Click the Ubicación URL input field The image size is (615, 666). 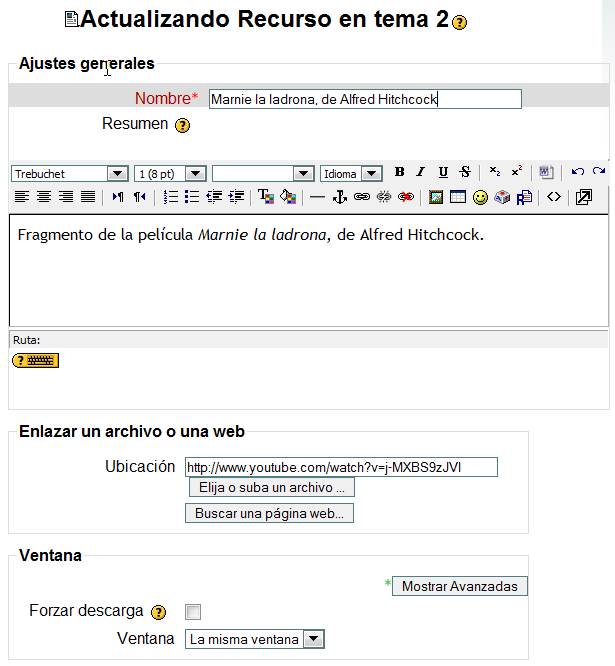pyautogui.click(x=340, y=467)
